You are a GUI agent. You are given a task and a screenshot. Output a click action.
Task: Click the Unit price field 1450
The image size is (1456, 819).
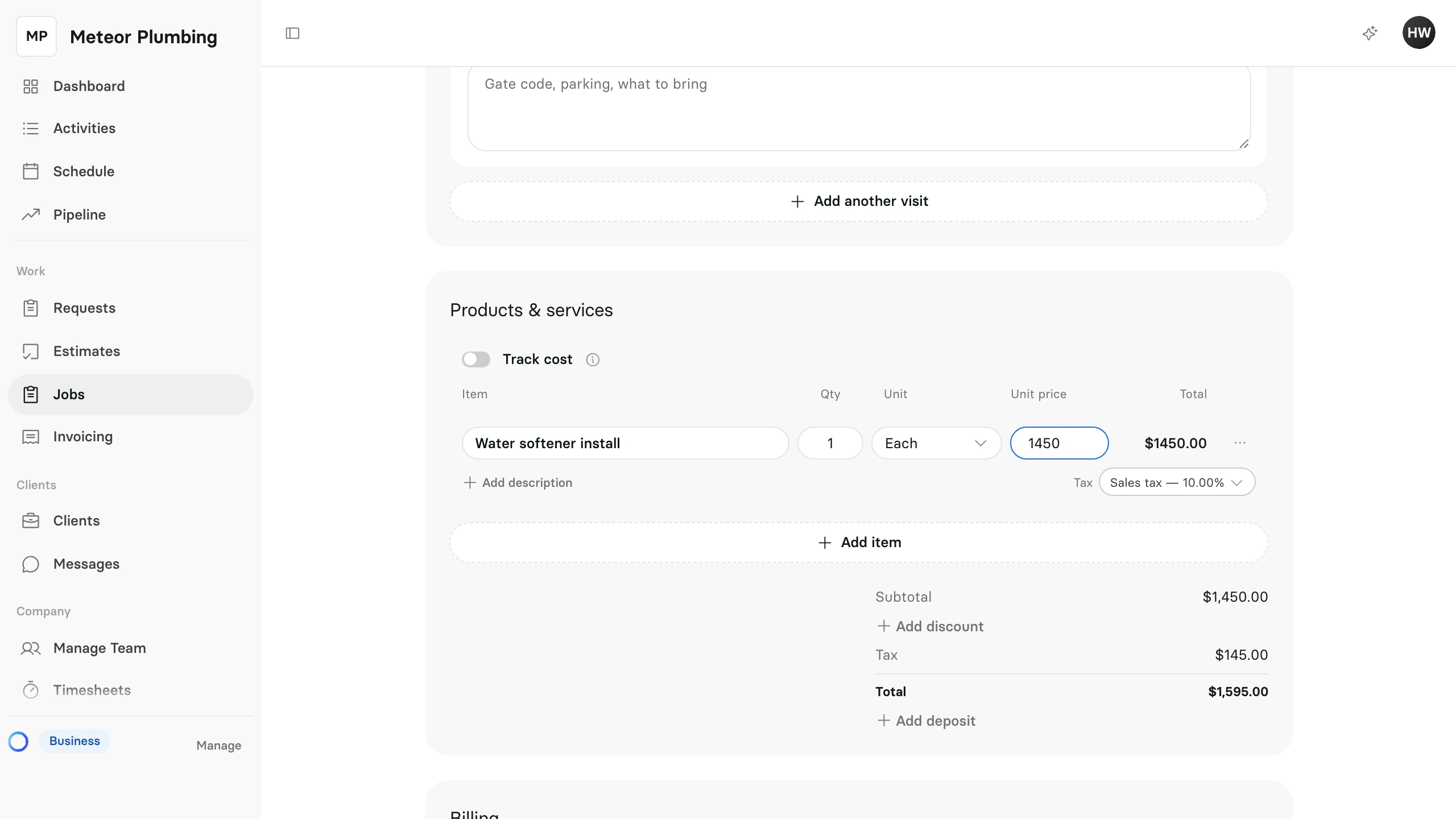click(1059, 443)
